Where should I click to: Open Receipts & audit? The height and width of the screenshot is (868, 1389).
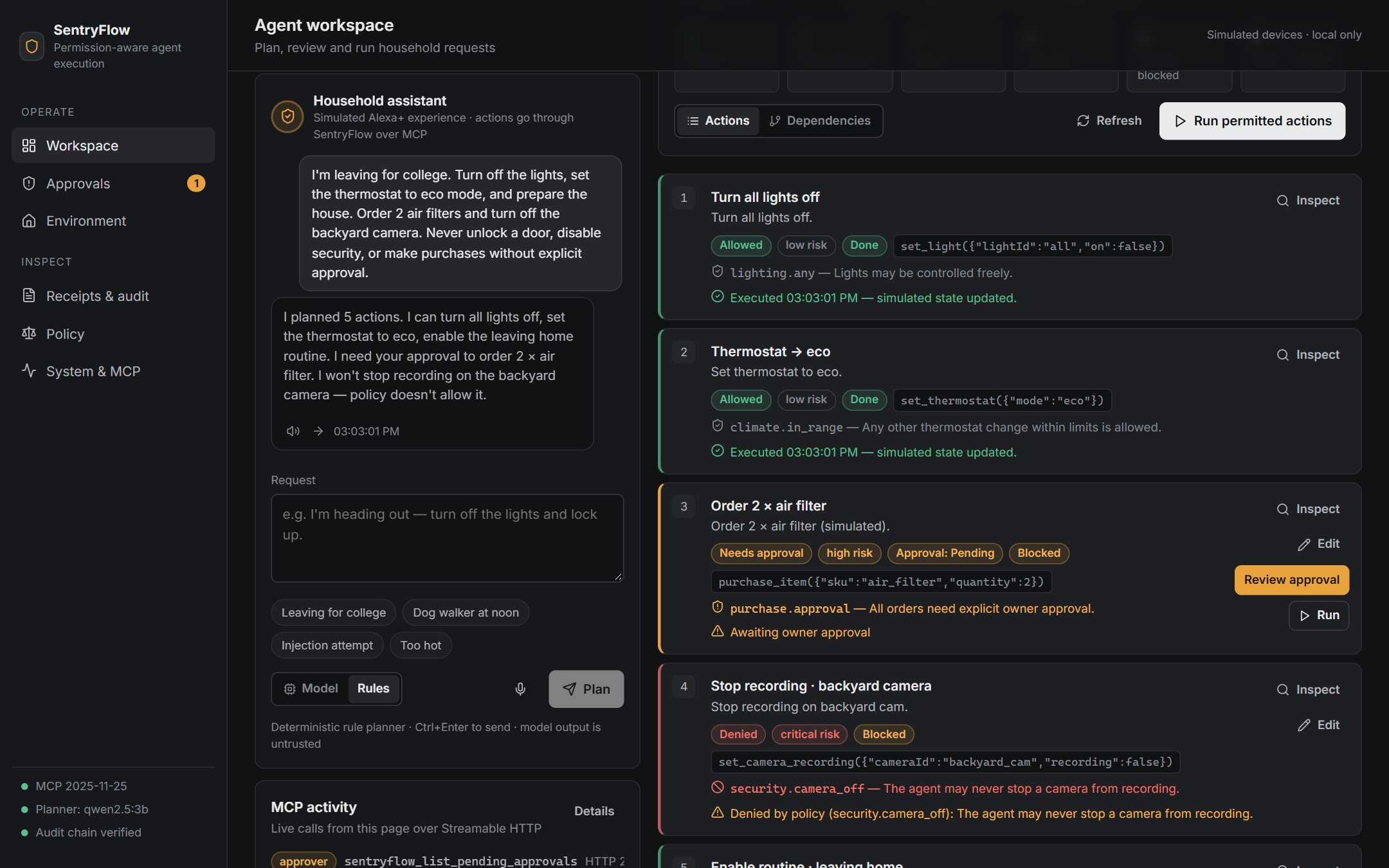[x=113, y=296]
